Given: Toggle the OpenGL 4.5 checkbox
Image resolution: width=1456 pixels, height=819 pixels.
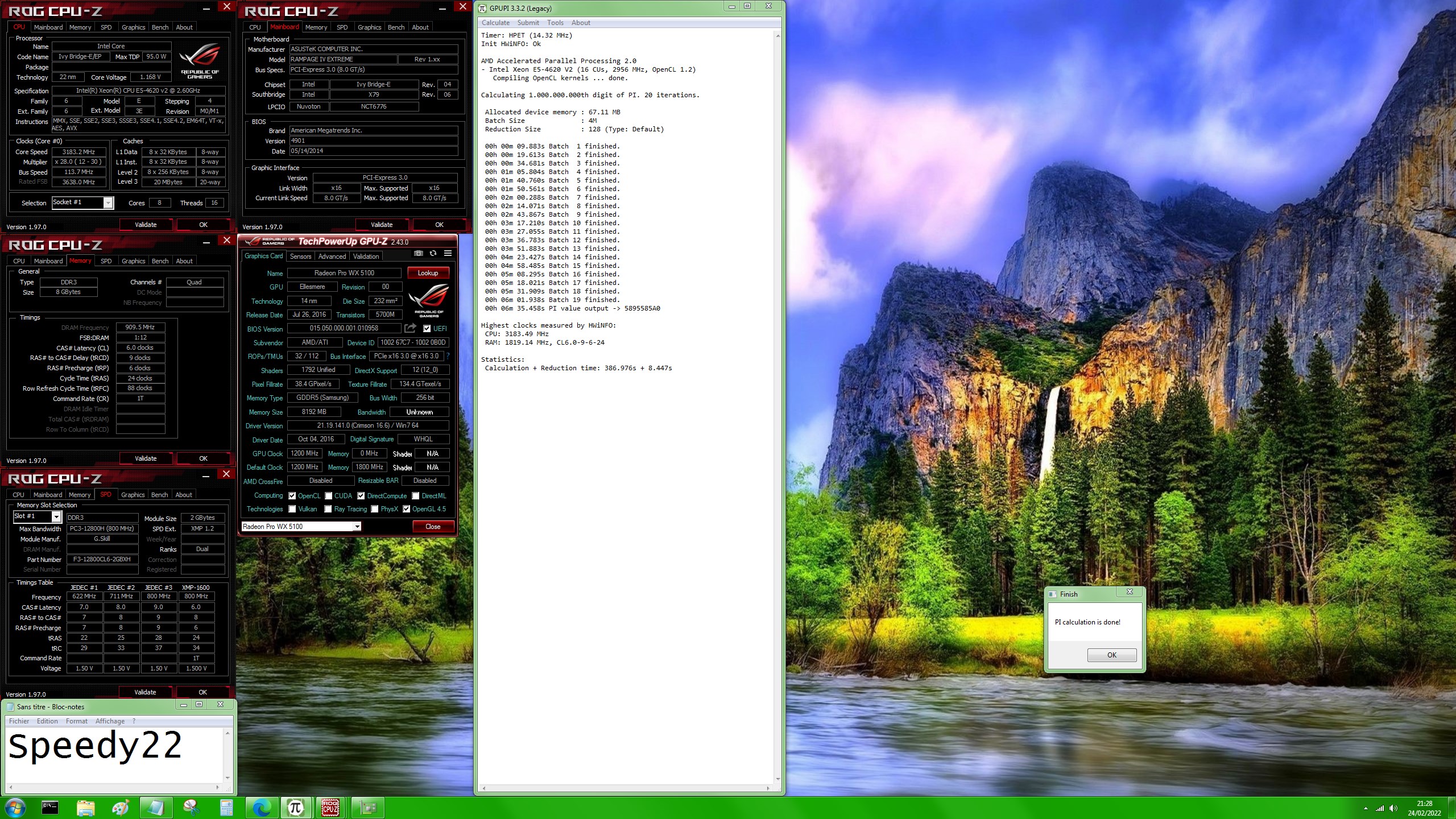Looking at the screenshot, I should click(407, 509).
